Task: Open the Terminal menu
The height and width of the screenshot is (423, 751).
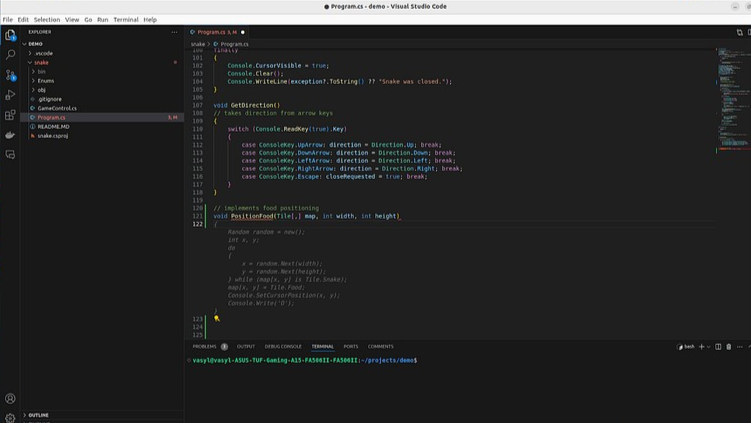Action: click(126, 19)
